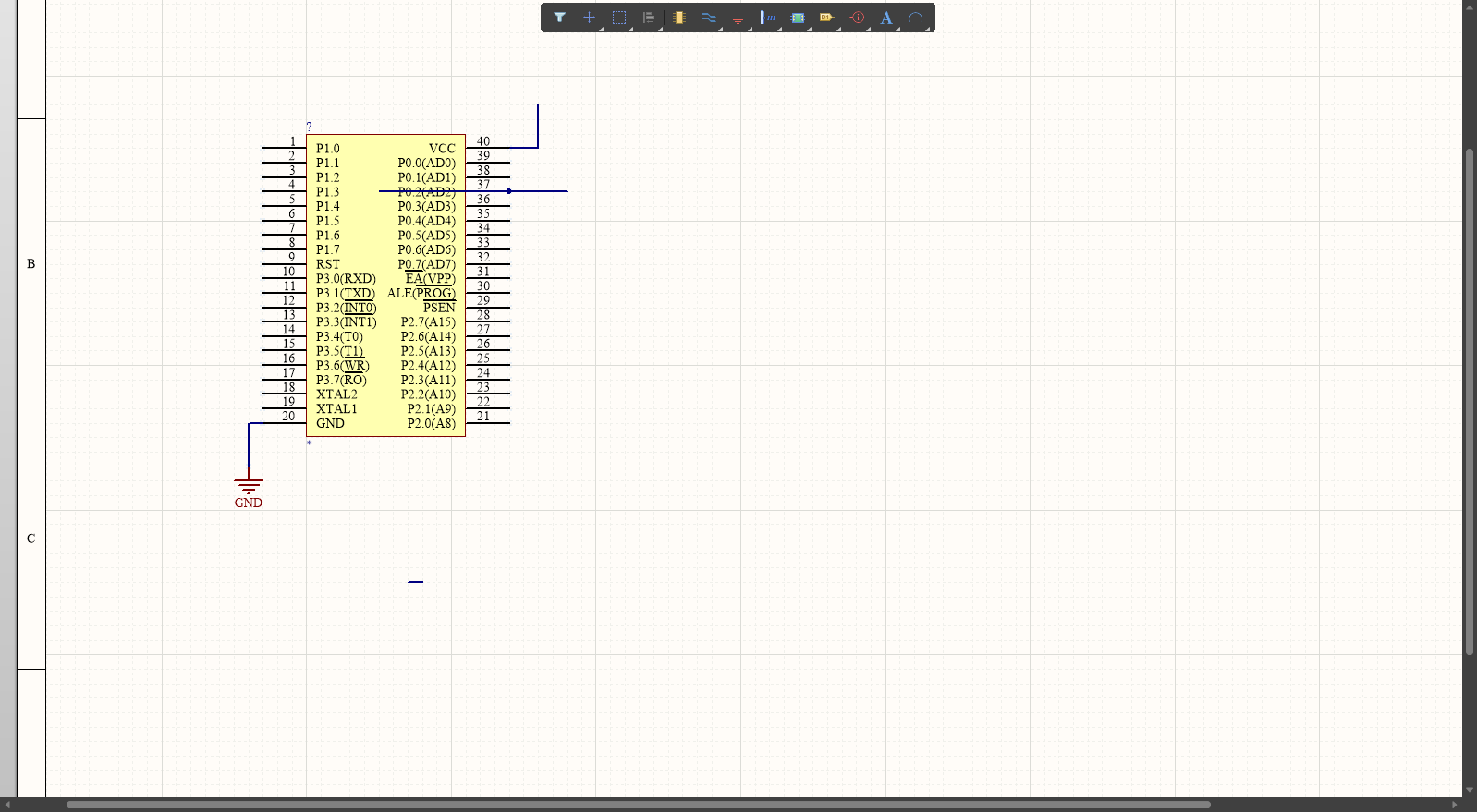The image size is (1477, 812).
Task: Click the sheet border zone C label
Action: 31,539
